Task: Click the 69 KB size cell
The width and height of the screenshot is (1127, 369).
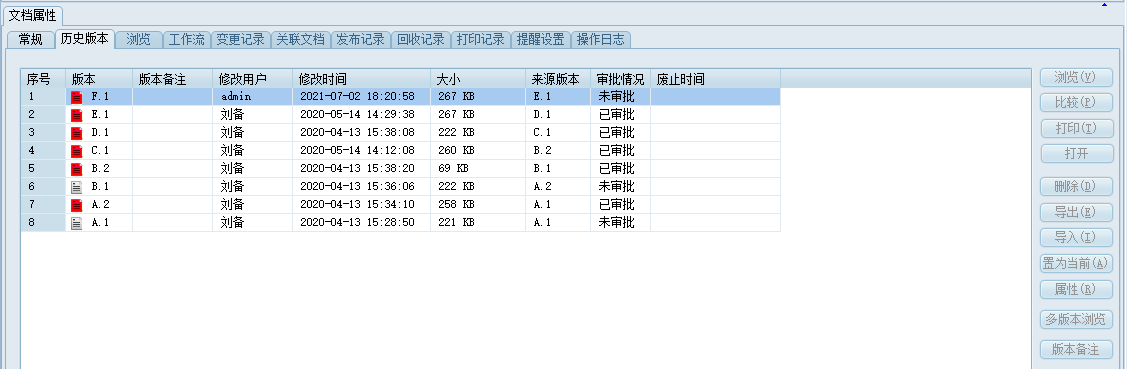Action: pos(478,168)
